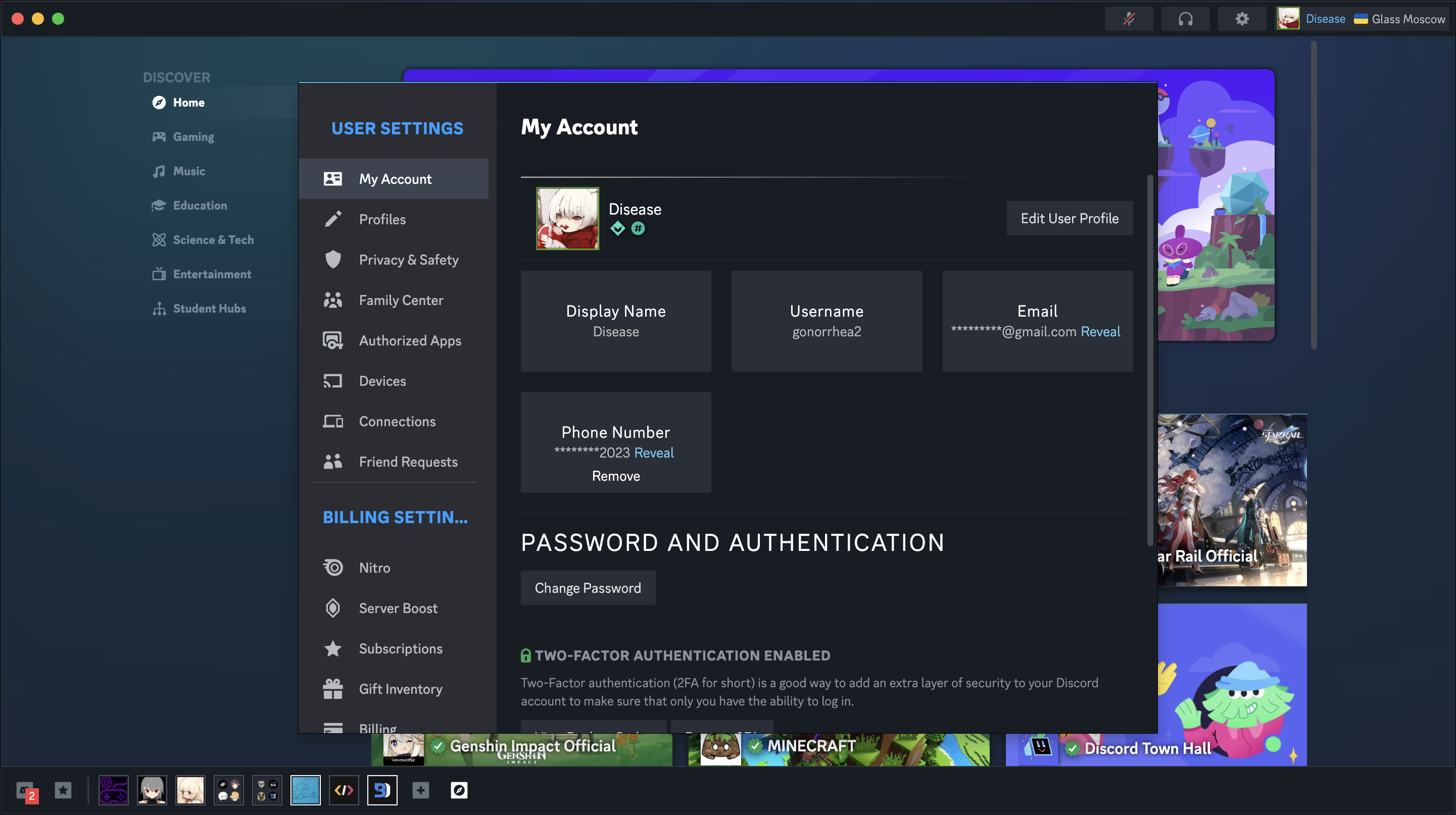
Task: Open the code brackets server icon
Action: 344,790
